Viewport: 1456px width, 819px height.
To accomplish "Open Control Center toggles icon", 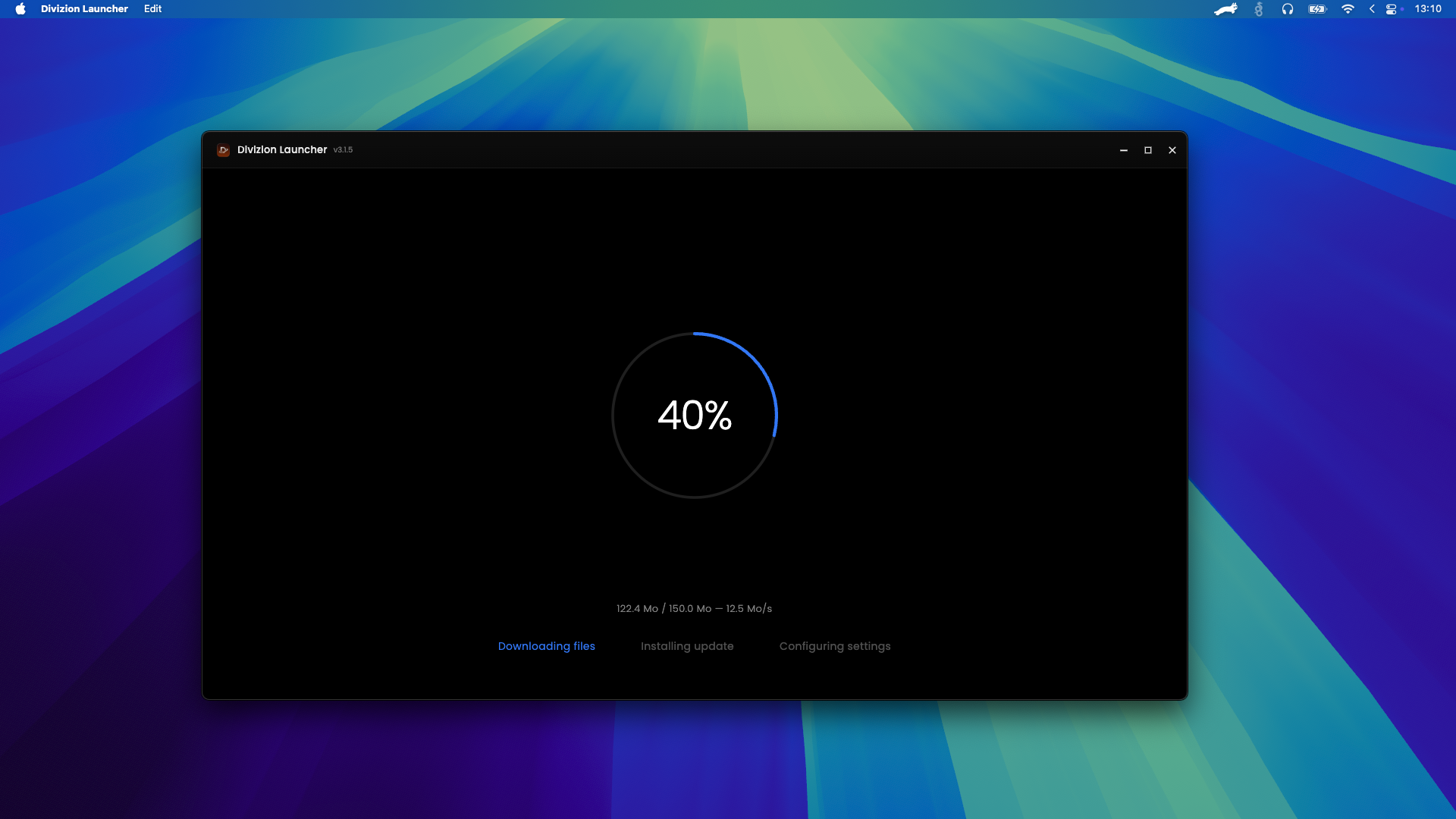I will pos(1392,9).
